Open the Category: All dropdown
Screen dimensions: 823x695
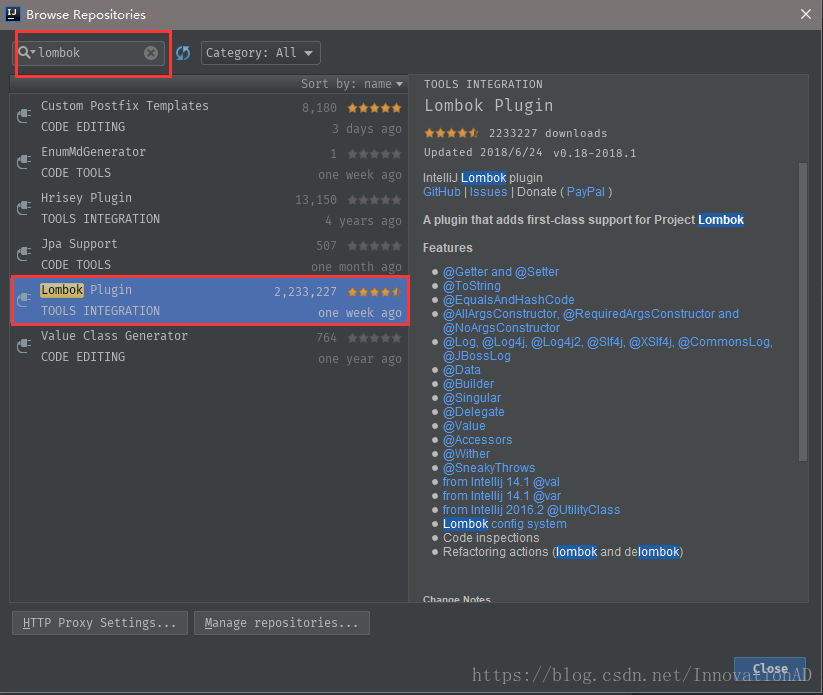260,53
